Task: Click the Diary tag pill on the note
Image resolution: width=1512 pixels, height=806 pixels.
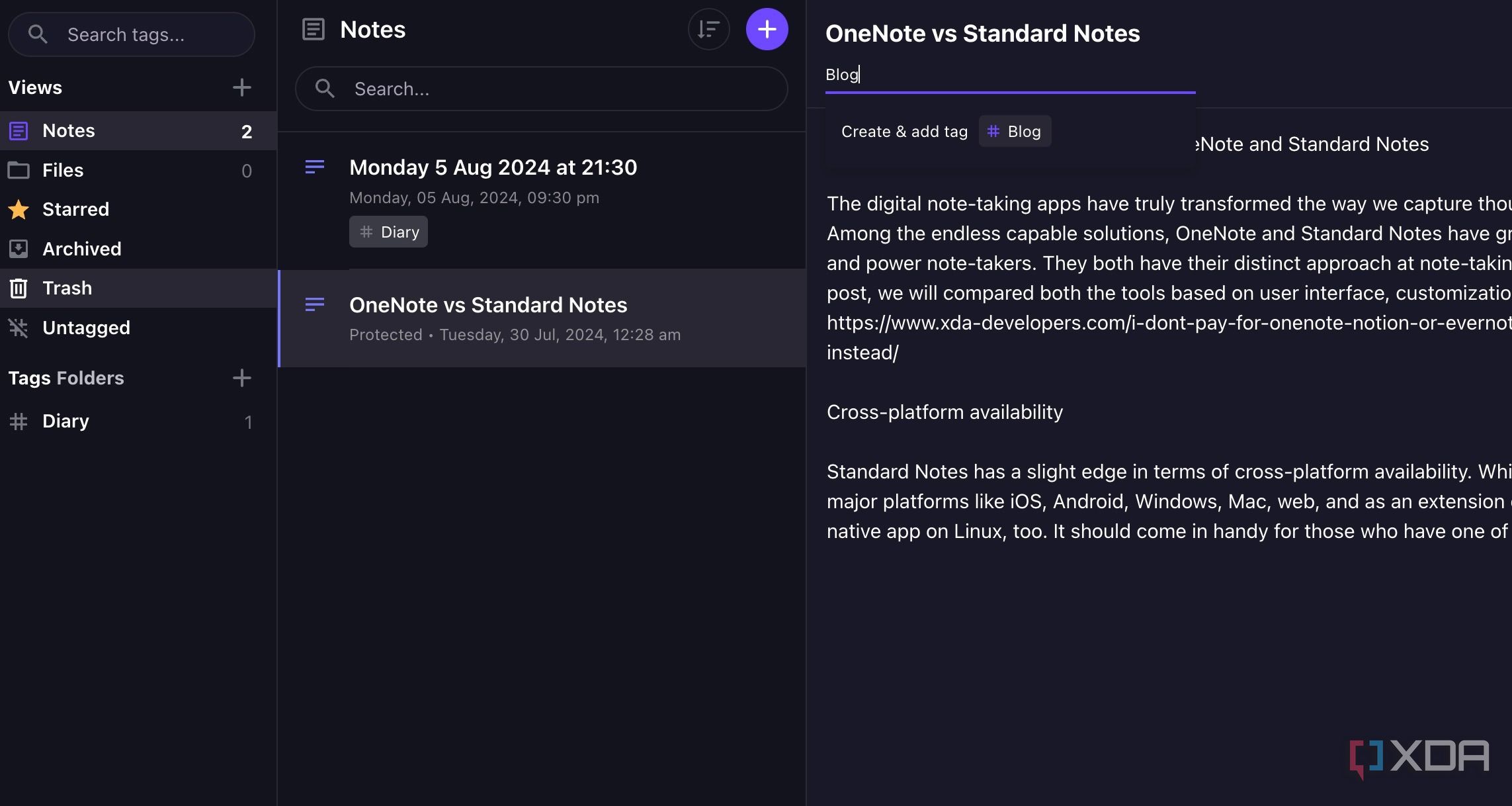Action: 388,231
